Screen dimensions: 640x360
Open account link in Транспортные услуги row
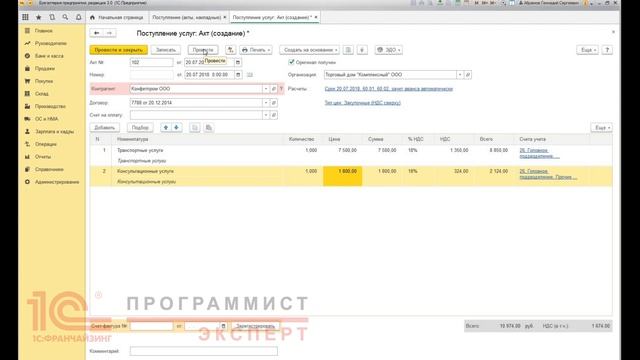coord(539,153)
